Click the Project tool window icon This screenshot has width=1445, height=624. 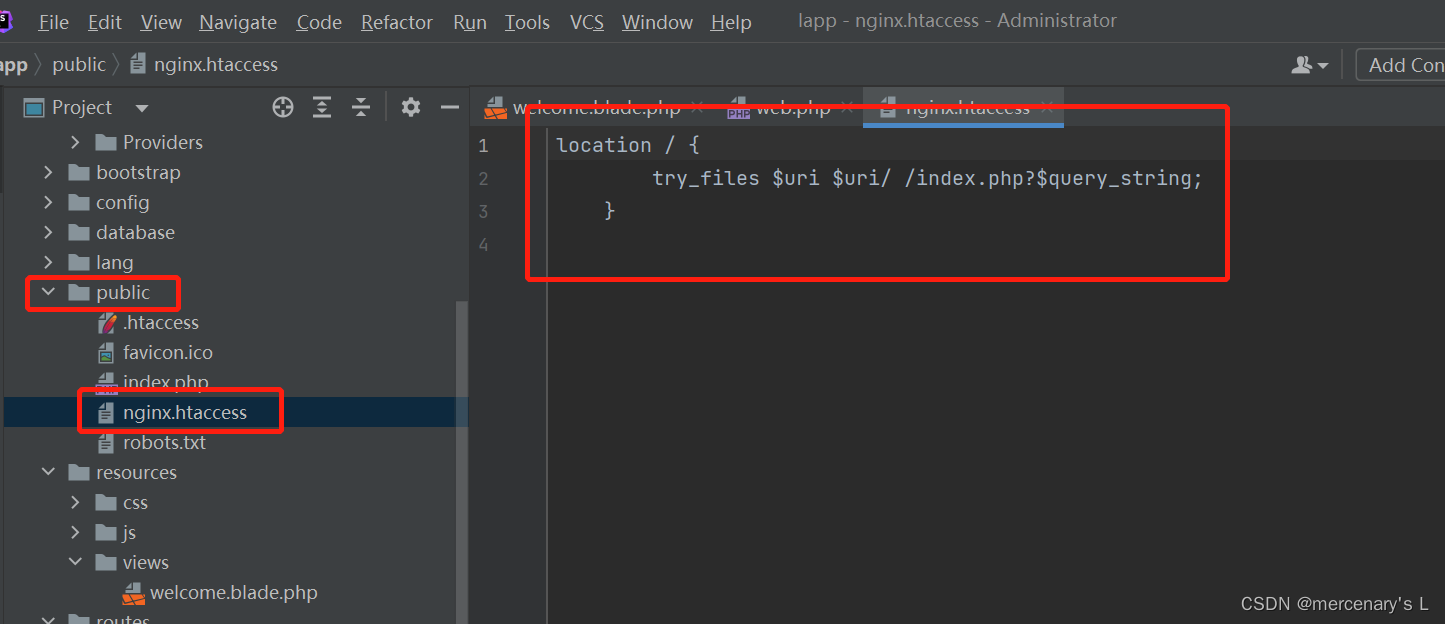pyautogui.click(x=33, y=107)
